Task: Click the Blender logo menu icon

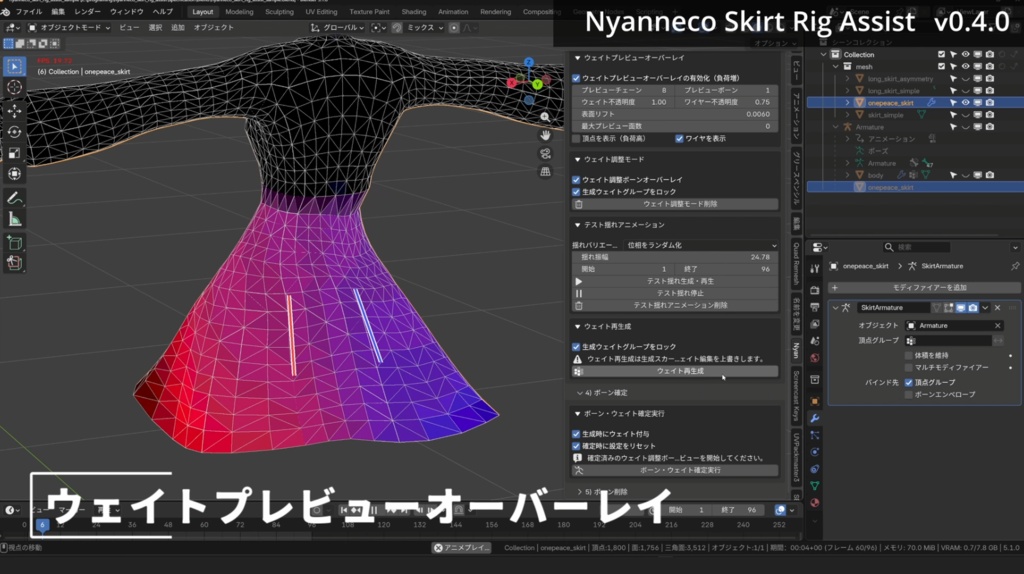Action: click(6, 12)
